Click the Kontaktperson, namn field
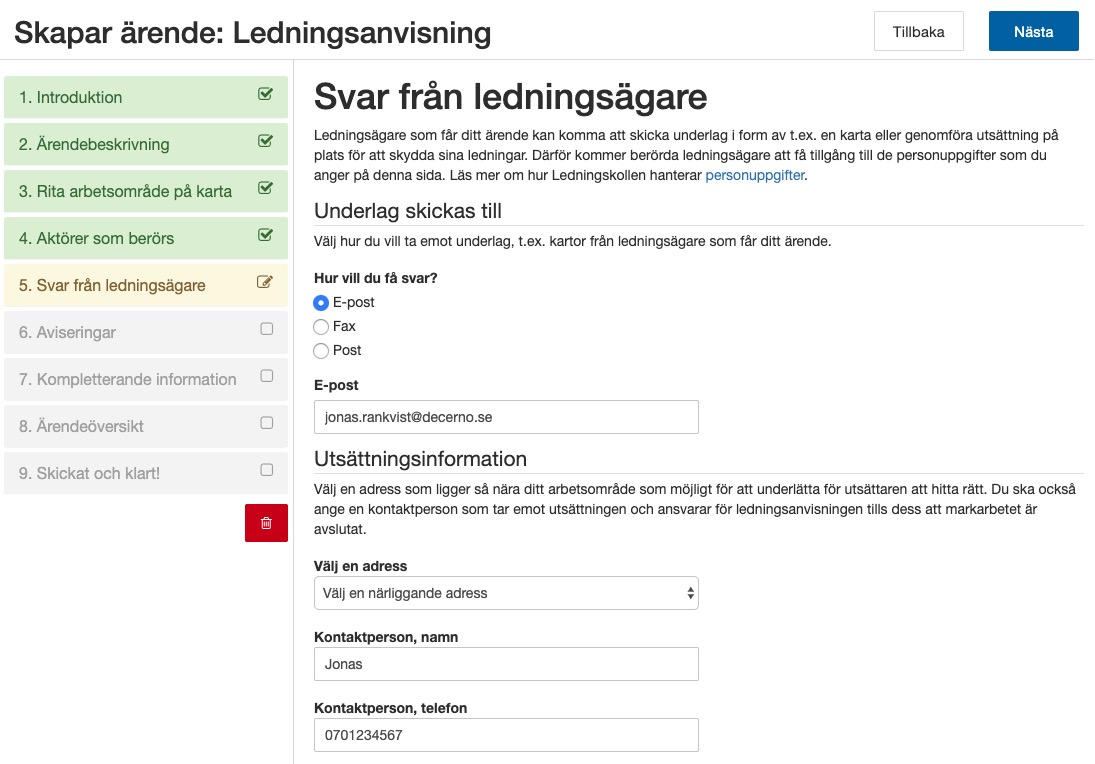This screenshot has height=764, width=1095. [506, 664]
